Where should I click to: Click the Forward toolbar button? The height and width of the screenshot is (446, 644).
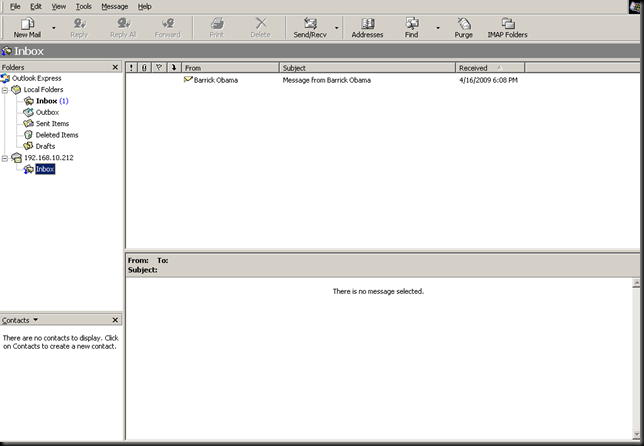[x=168, y=28]
